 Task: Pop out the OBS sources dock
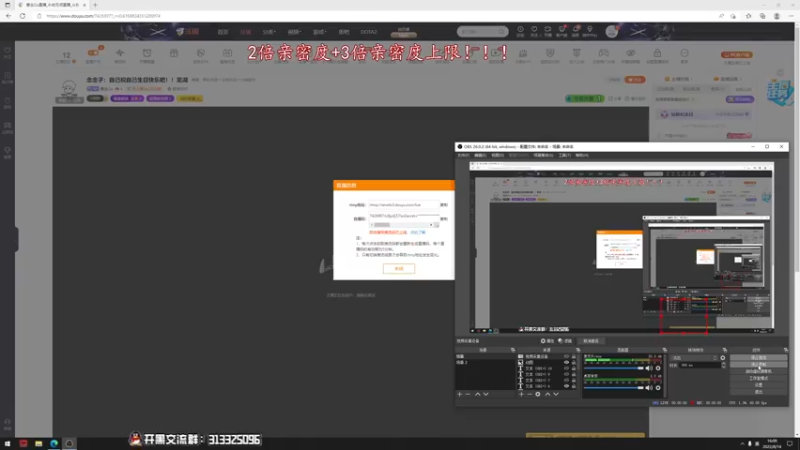[578, 350]
